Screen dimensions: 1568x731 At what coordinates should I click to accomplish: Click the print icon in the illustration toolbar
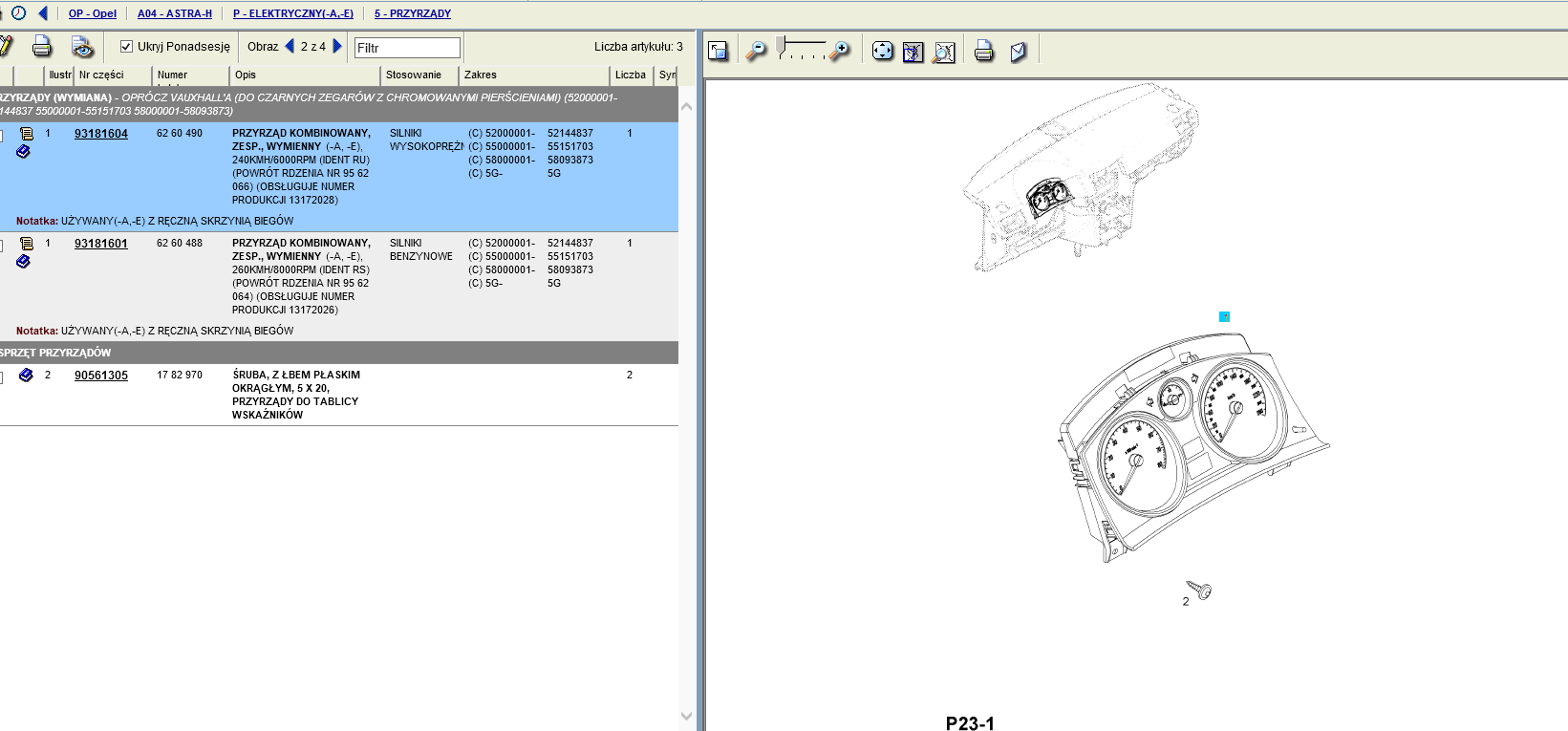pyautogui.click(x=983, y=51)
